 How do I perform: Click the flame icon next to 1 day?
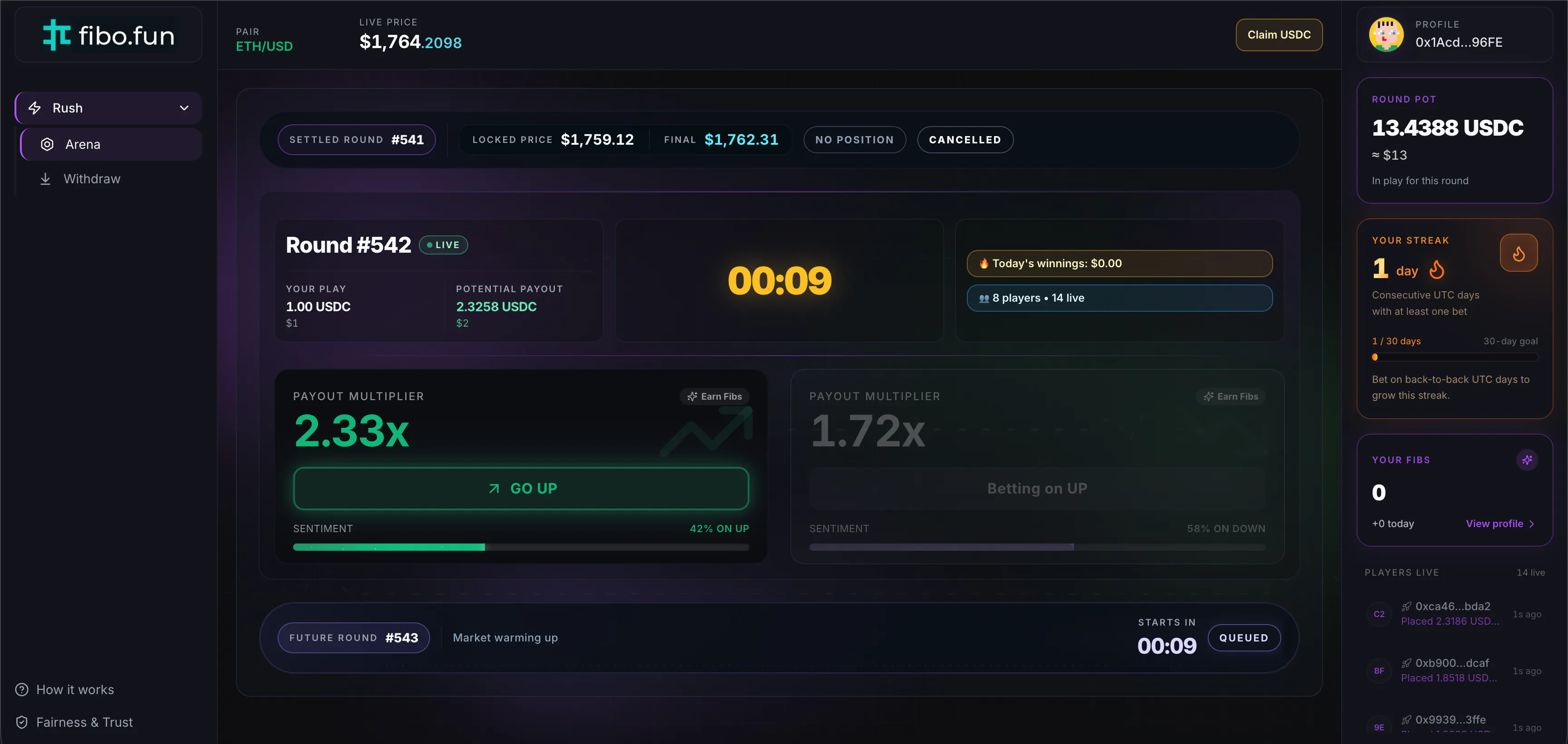pyautogui.click(x=1437, y=269)
